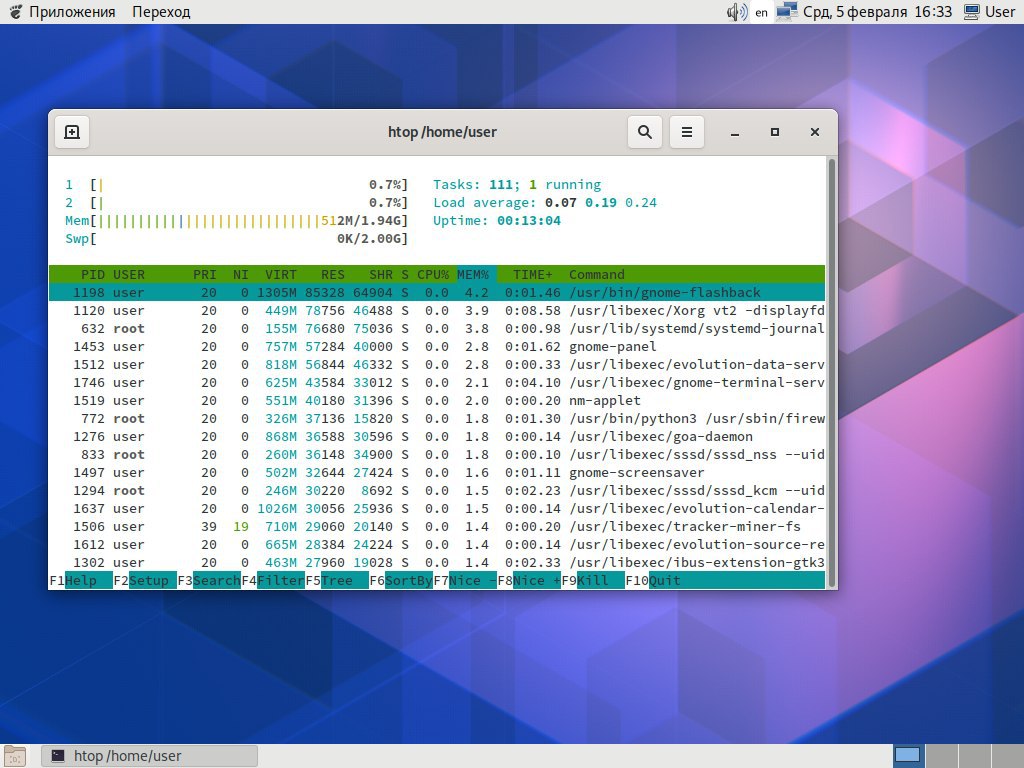Open the 'en' keyboard layout indicator

(761, 12)
